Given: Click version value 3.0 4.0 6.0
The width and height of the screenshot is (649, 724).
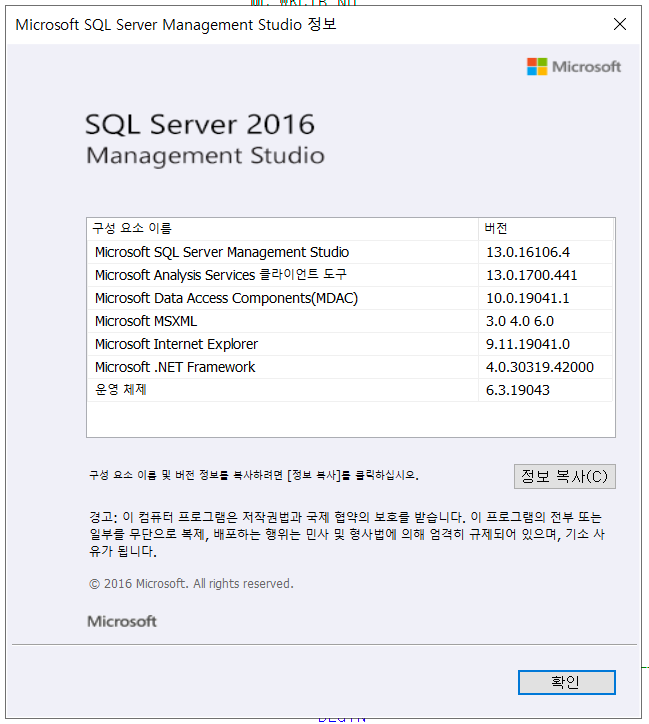Looking at the screenshot, I should (520, 321).
